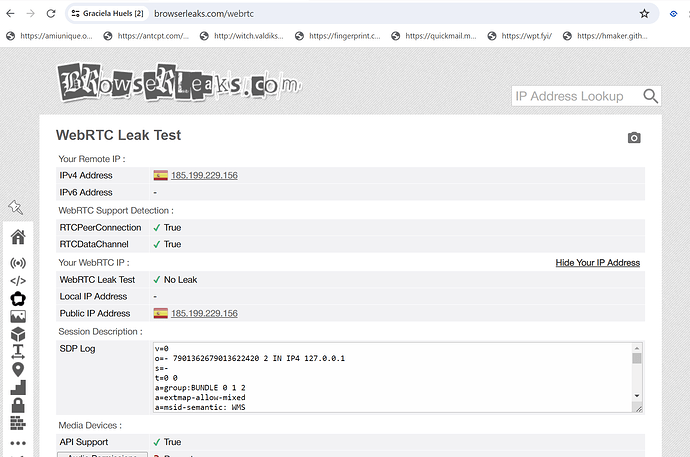The width and height of the screenshot is (690, 457).
Task: Open the Fonts T icon in the sidebar
Action: click(18, 352)
